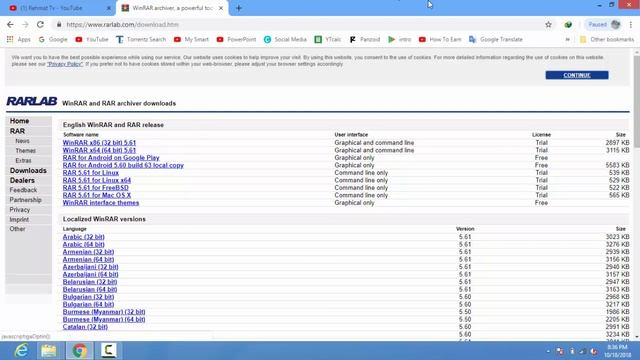Viewport: 640px width, 360px height.
Task: Expand the hidden bookmarks chevron
Action: point(567,39)
